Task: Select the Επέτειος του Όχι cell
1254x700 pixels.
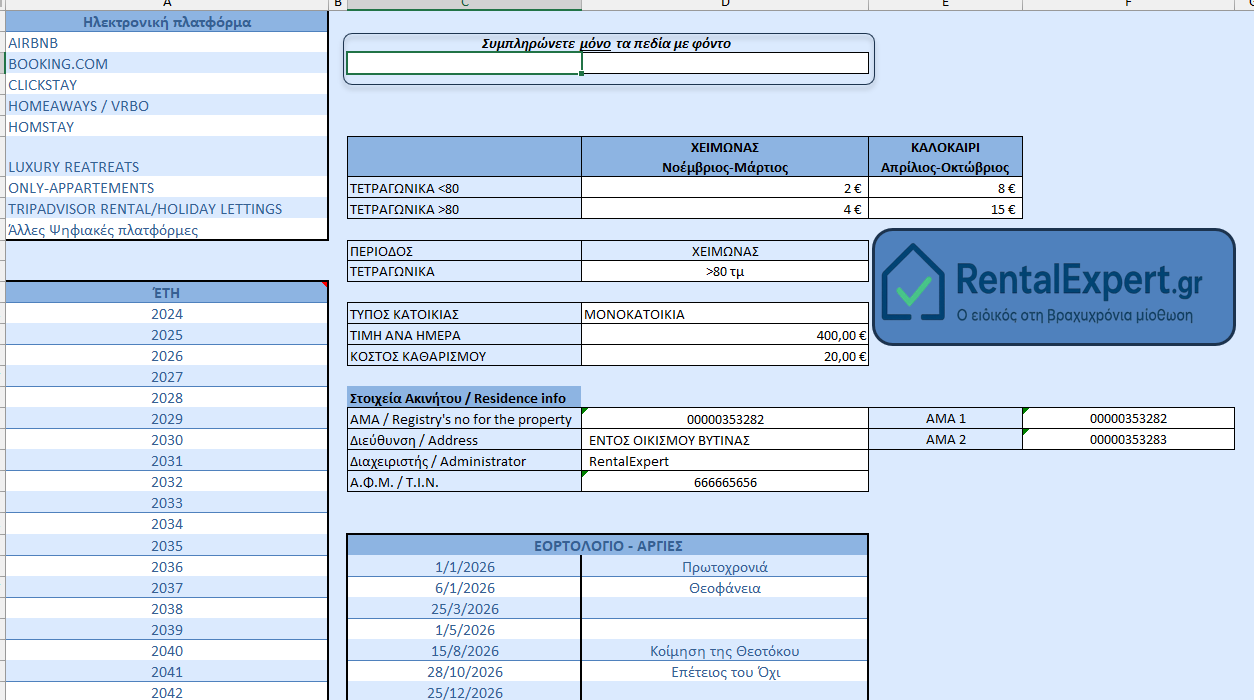Action: [x=725, y=672]
